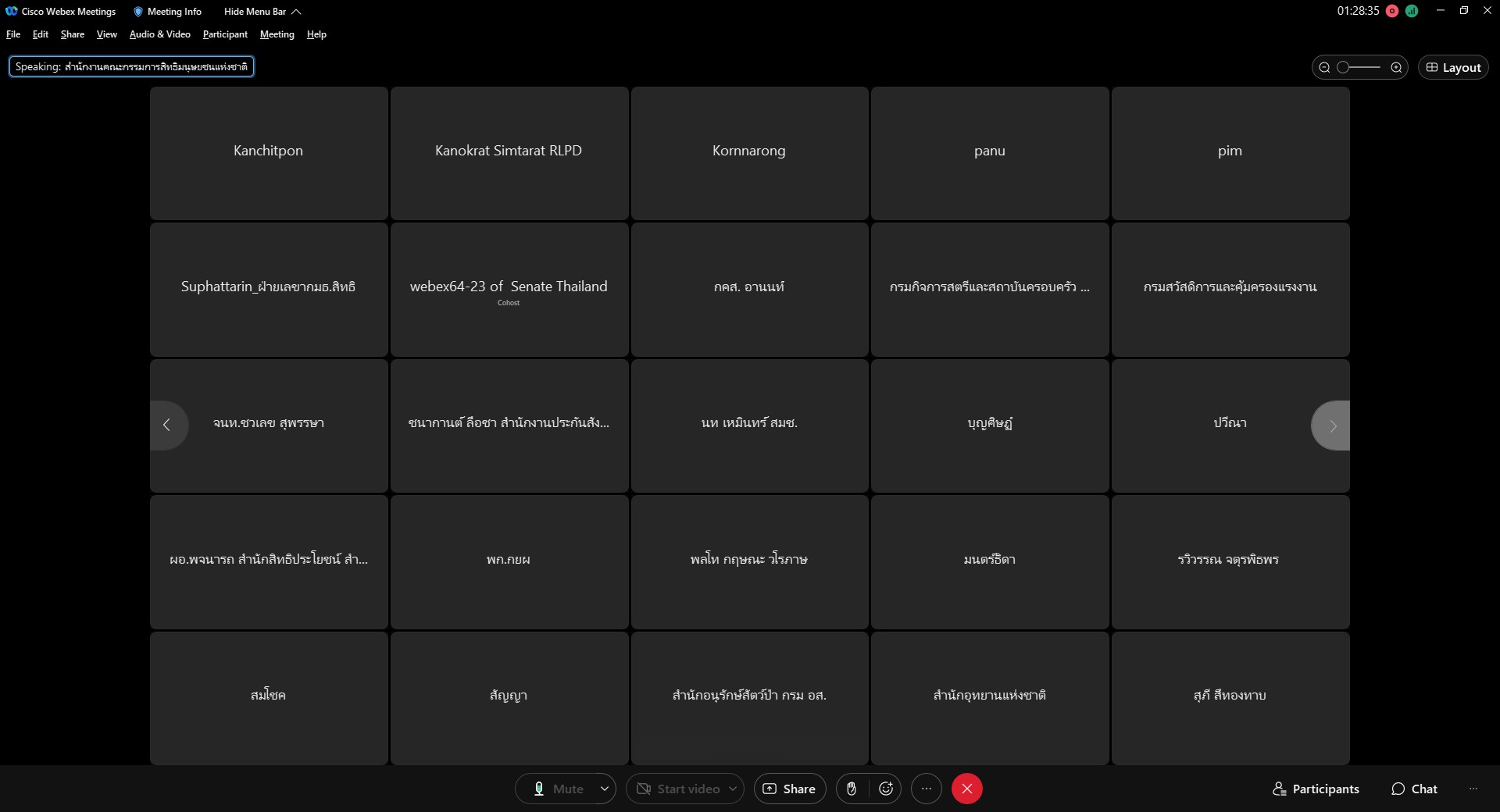Start video camera
Viewport: 1500px width, 812px height.
(x=678, y=789)
